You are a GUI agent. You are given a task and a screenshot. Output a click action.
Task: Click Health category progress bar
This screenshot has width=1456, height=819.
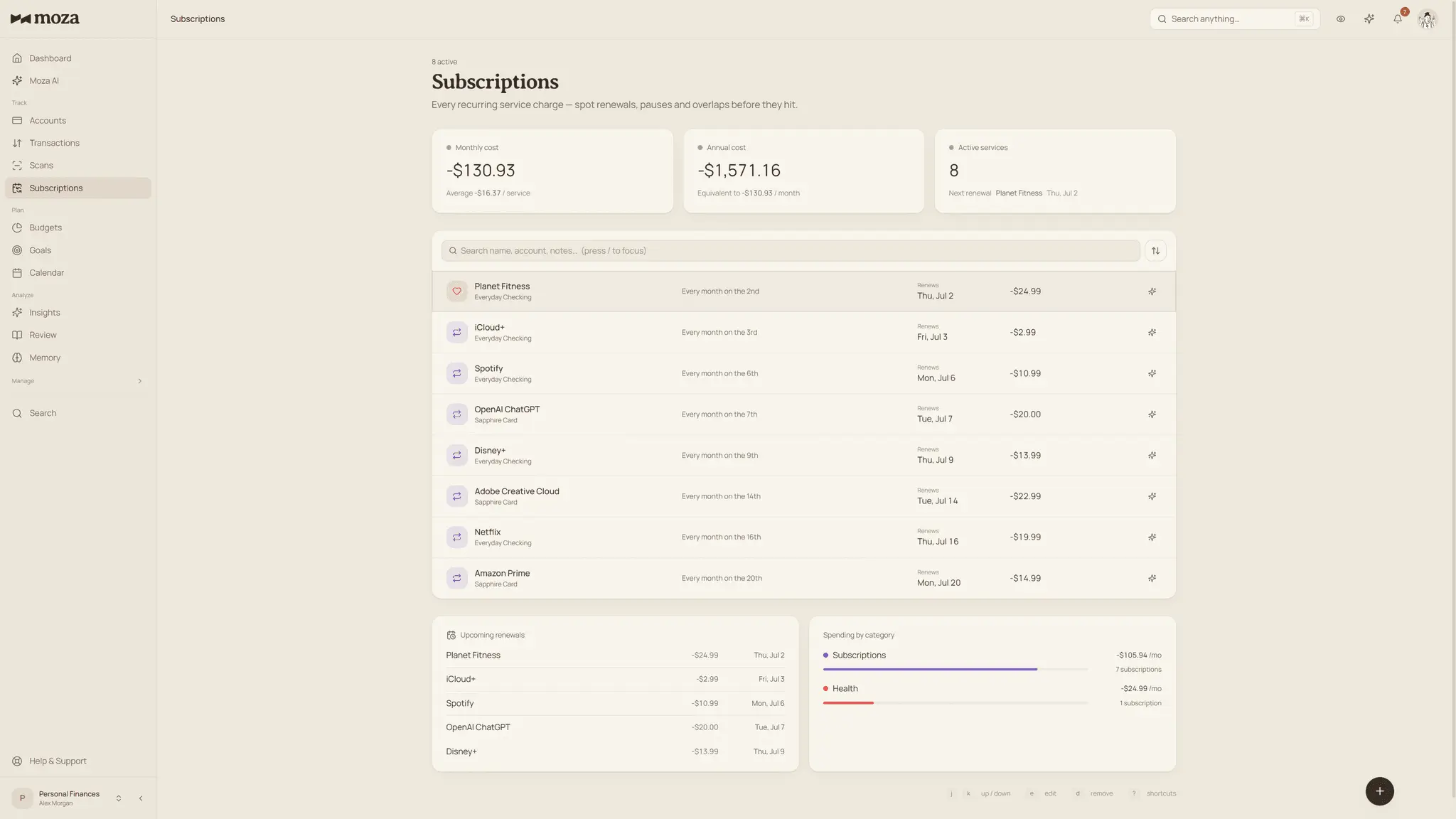pos(955,703)
